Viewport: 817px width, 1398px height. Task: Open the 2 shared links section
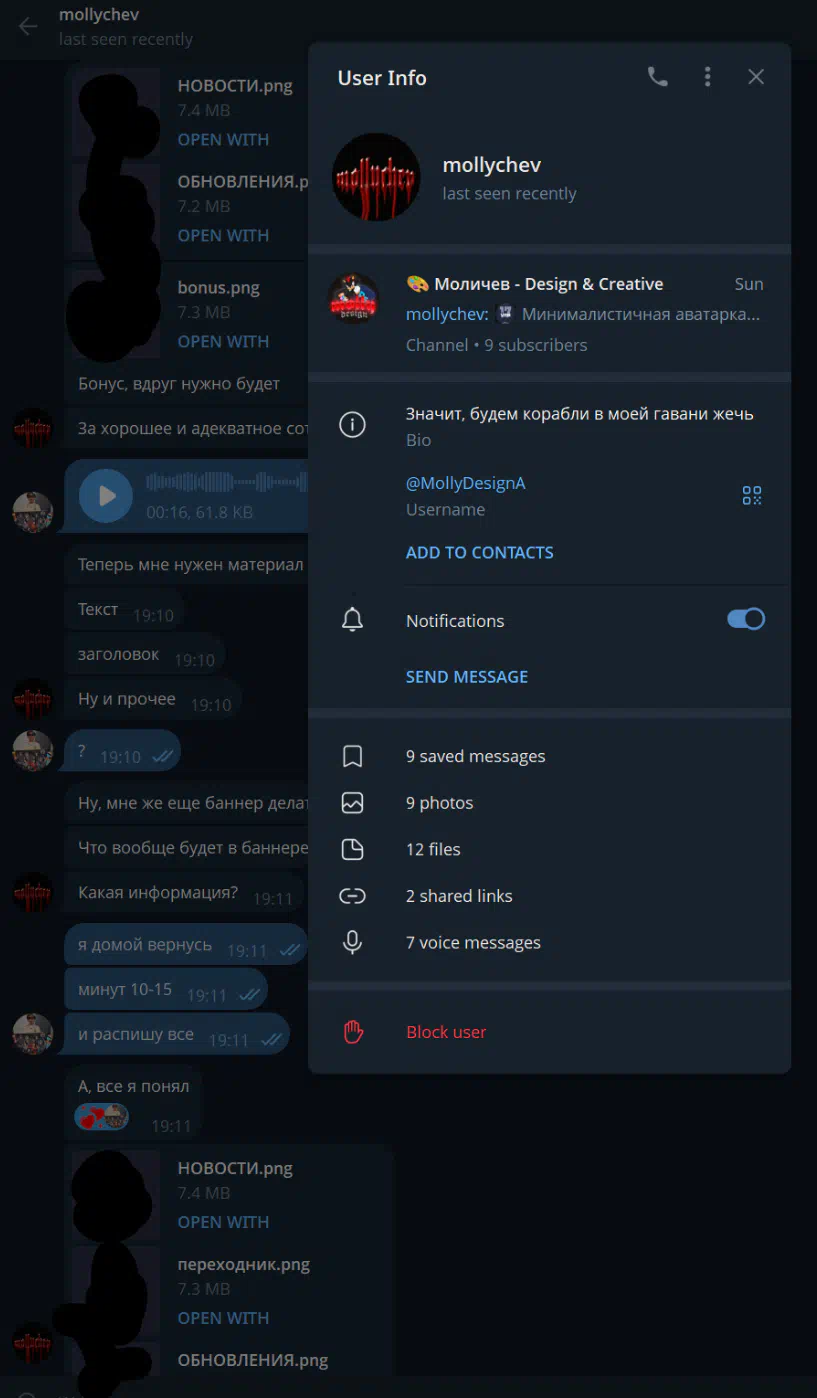(549, 896)
